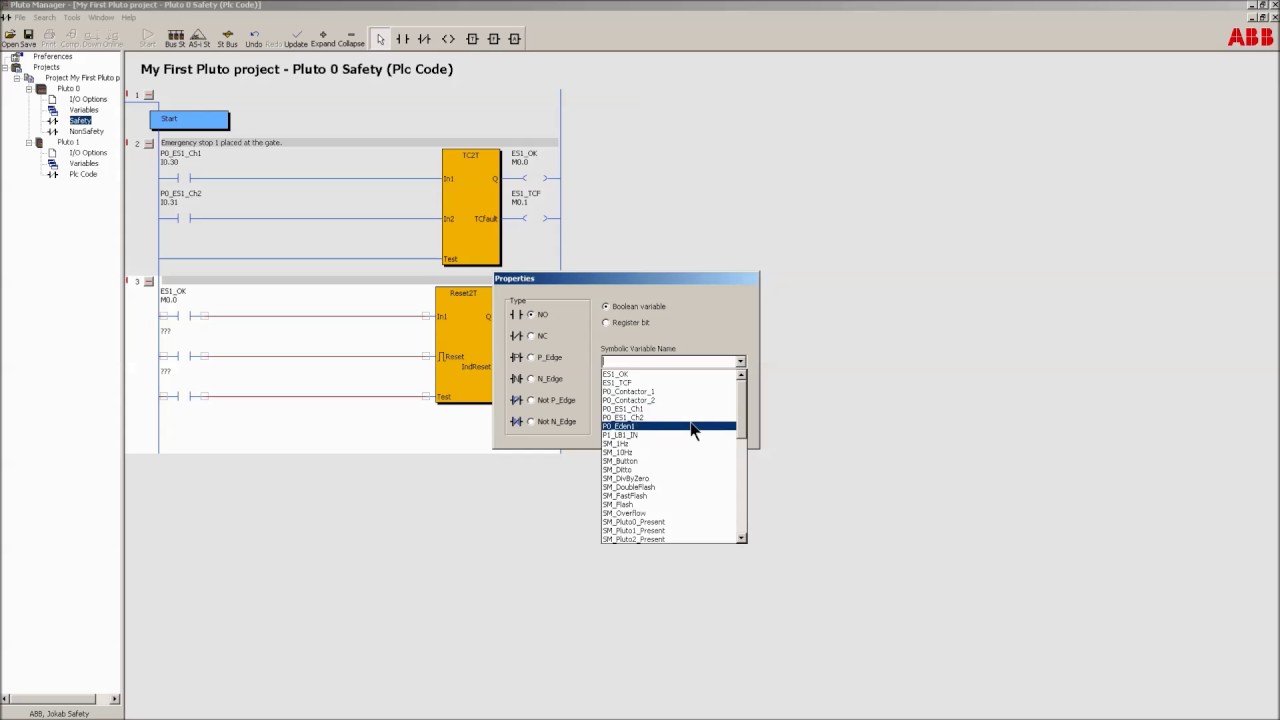The image size is (1280, 720).
Task: Click the Pluto 0 device icon
Action: [x=41, y=88]
